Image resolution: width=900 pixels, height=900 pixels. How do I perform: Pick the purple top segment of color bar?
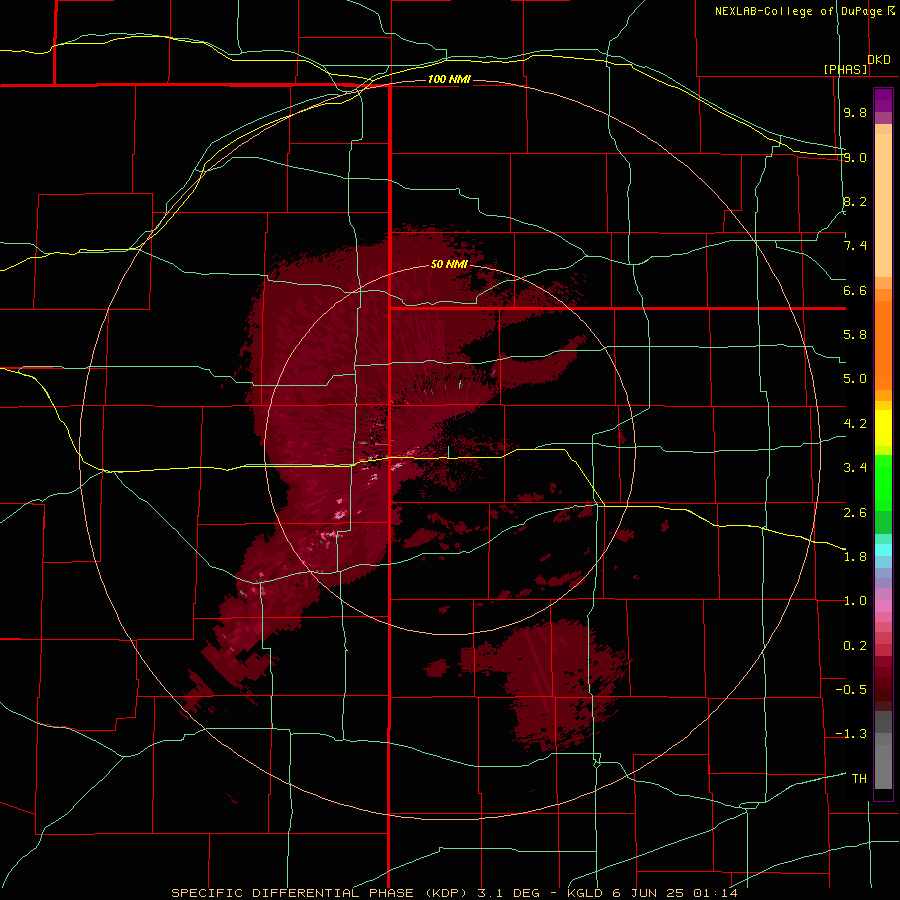[883, 100]
